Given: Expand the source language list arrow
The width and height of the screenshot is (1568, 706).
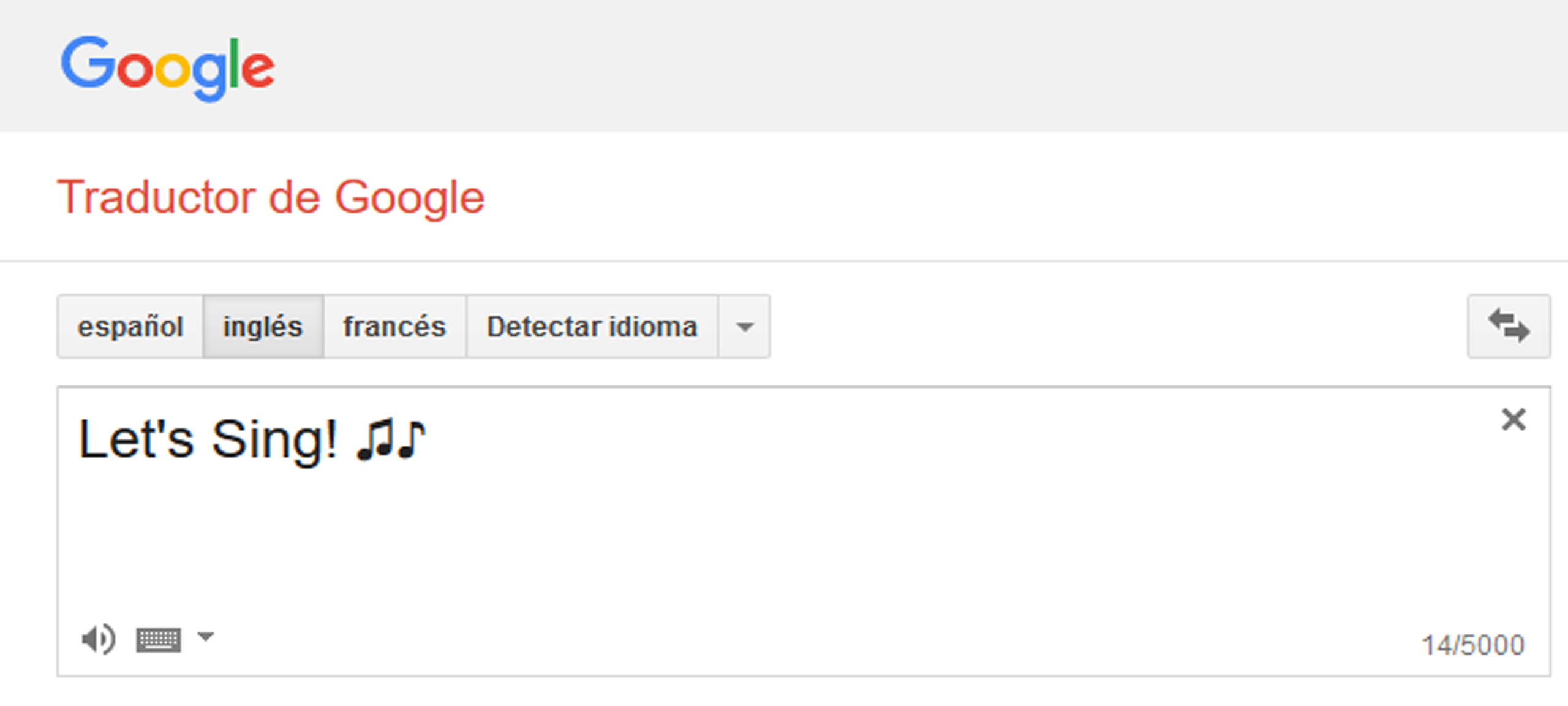Looking at the screenshot, I should 744,326.
